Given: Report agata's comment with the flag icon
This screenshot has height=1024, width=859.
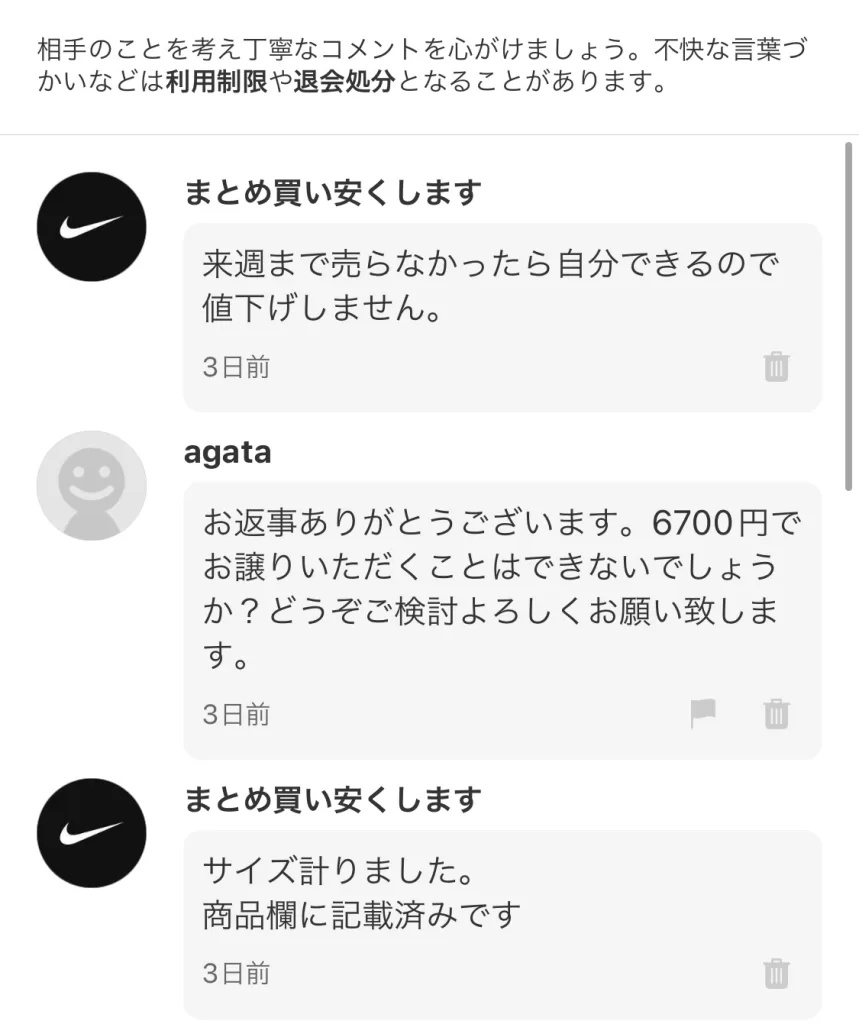Looking at the screenshot, I should (x=704, y=713).
